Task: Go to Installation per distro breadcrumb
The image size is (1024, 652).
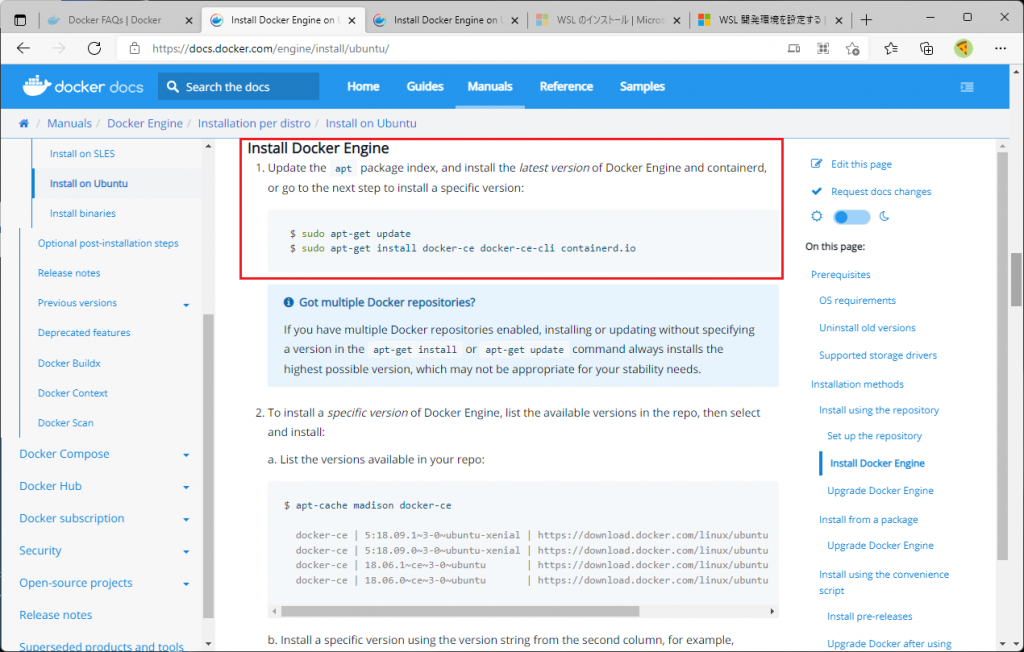Action: tap(254, 123)
